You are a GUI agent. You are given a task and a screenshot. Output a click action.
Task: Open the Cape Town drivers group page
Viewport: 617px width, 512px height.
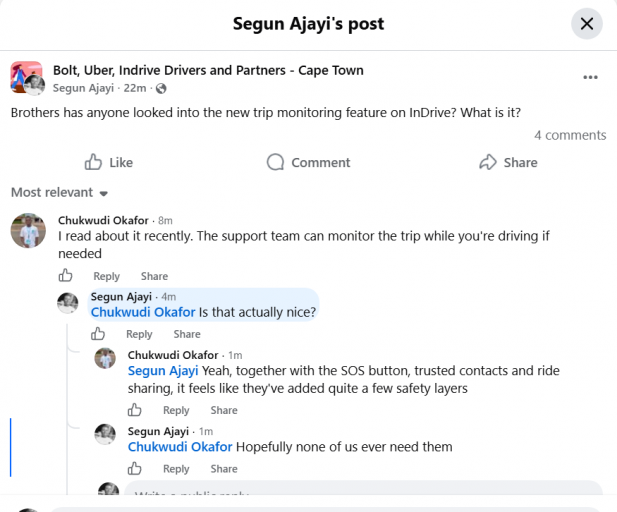(208, 70)
